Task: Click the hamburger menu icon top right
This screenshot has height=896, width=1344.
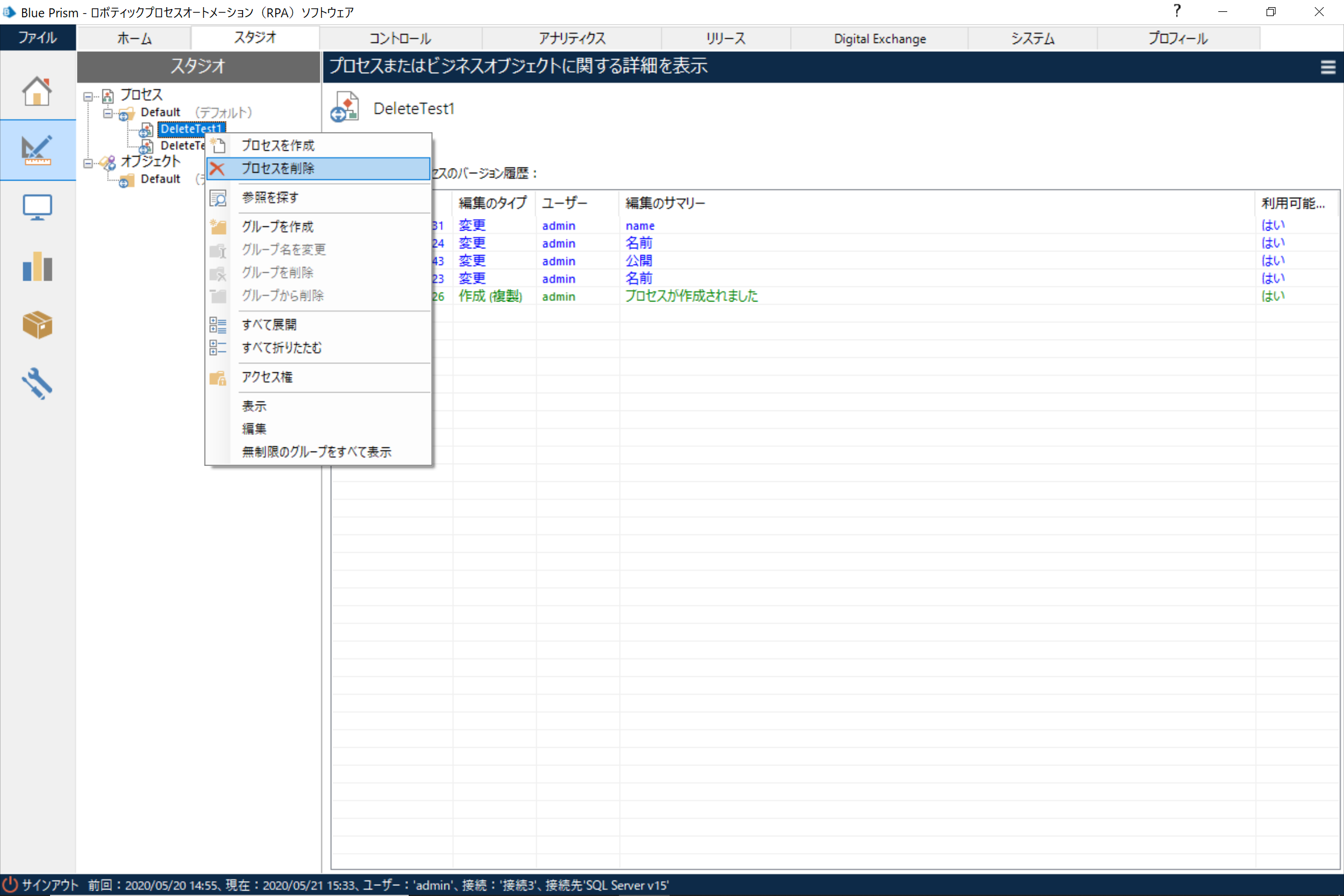Action: click(1327, 67)
